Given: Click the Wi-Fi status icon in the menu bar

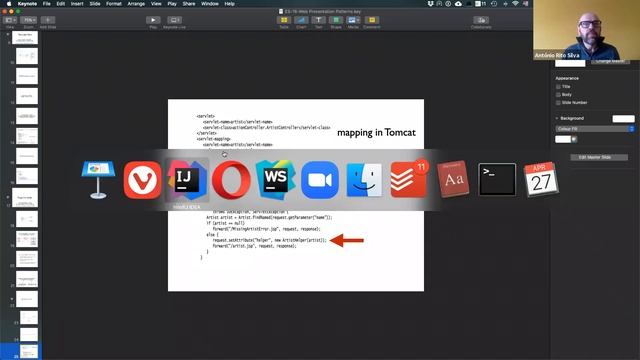Looking at the screenshot, I should coord(516,4).
